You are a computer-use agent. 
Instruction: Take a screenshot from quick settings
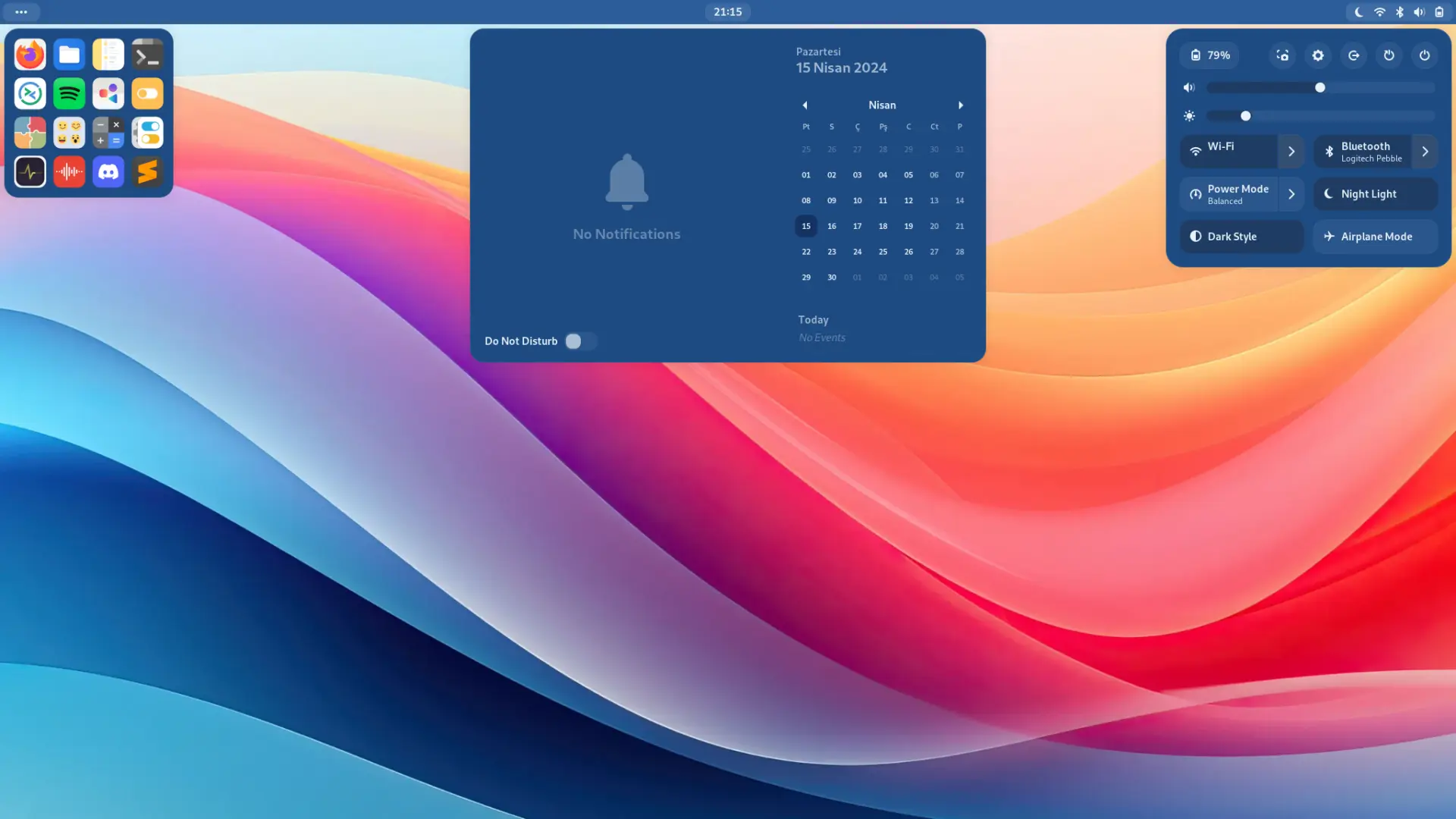(x=1282, y=55)
